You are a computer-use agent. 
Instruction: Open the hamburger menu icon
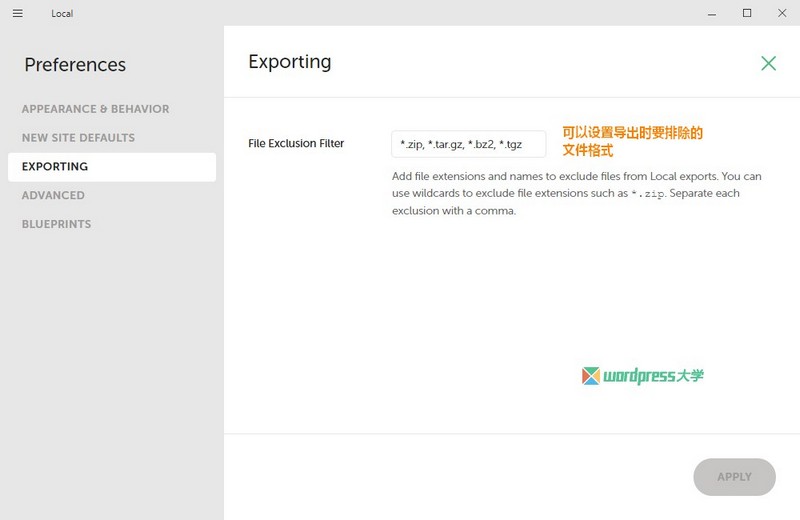(x=17, y=13)
